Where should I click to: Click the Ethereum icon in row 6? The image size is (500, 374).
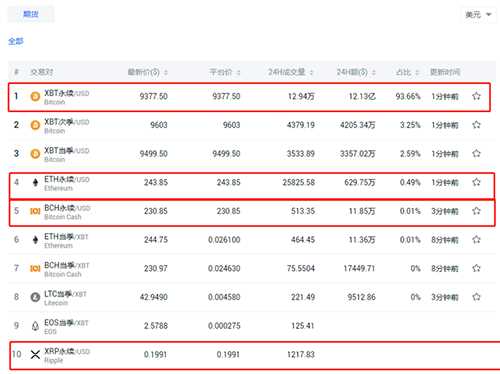[35, 240]
